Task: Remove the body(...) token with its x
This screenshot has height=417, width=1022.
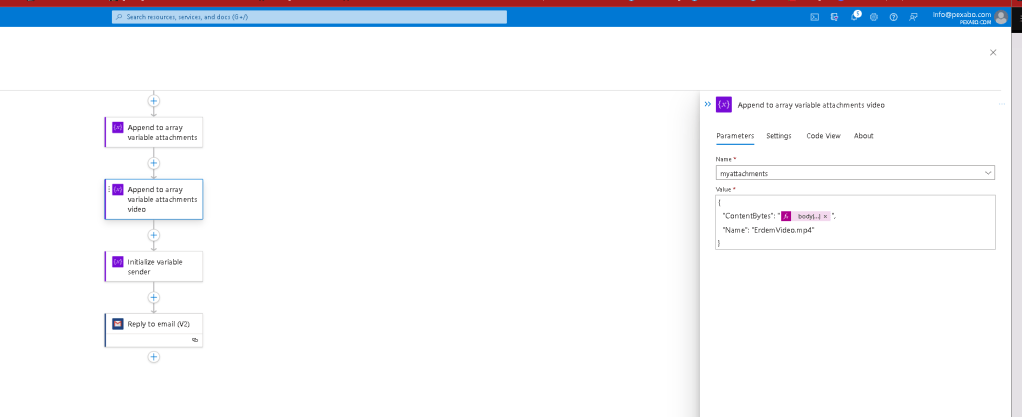Action: point(825,216)
